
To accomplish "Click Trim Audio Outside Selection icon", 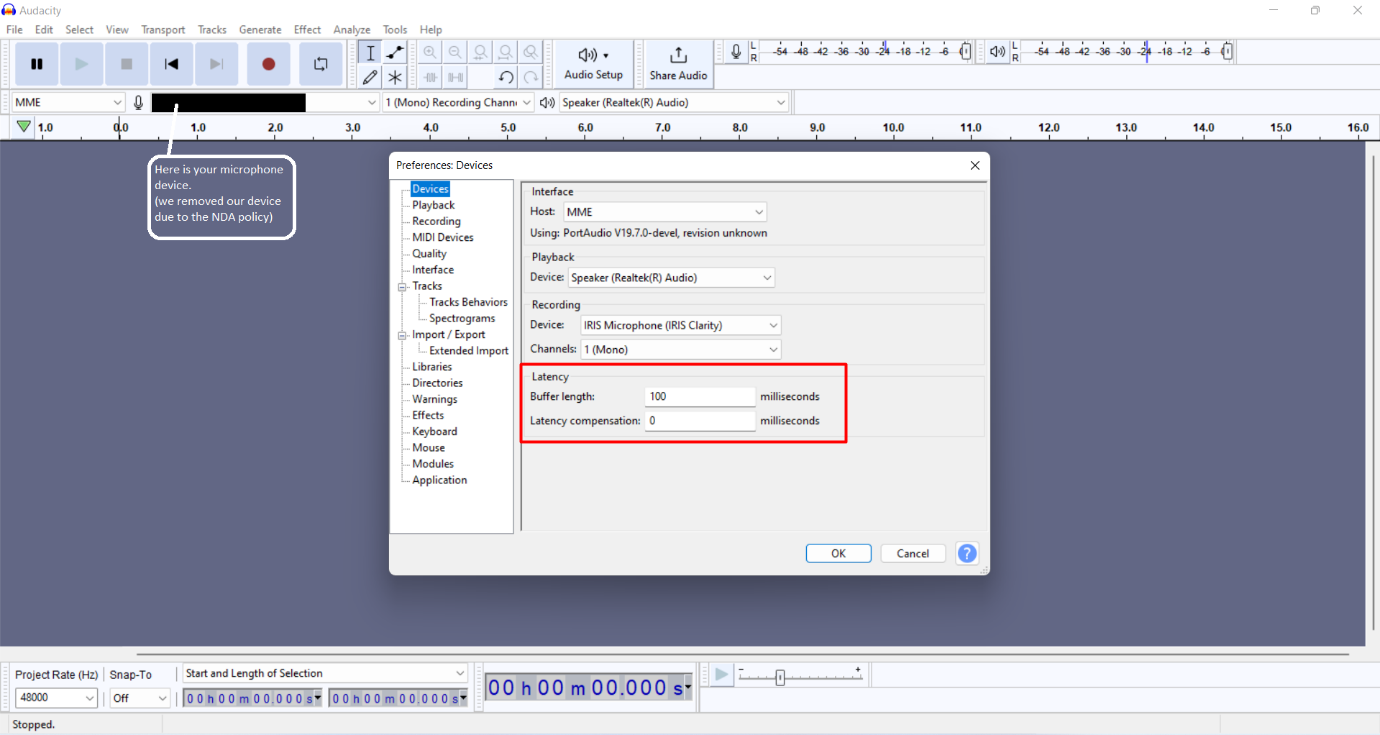I will pyautogui.click(x=430, y=77).
